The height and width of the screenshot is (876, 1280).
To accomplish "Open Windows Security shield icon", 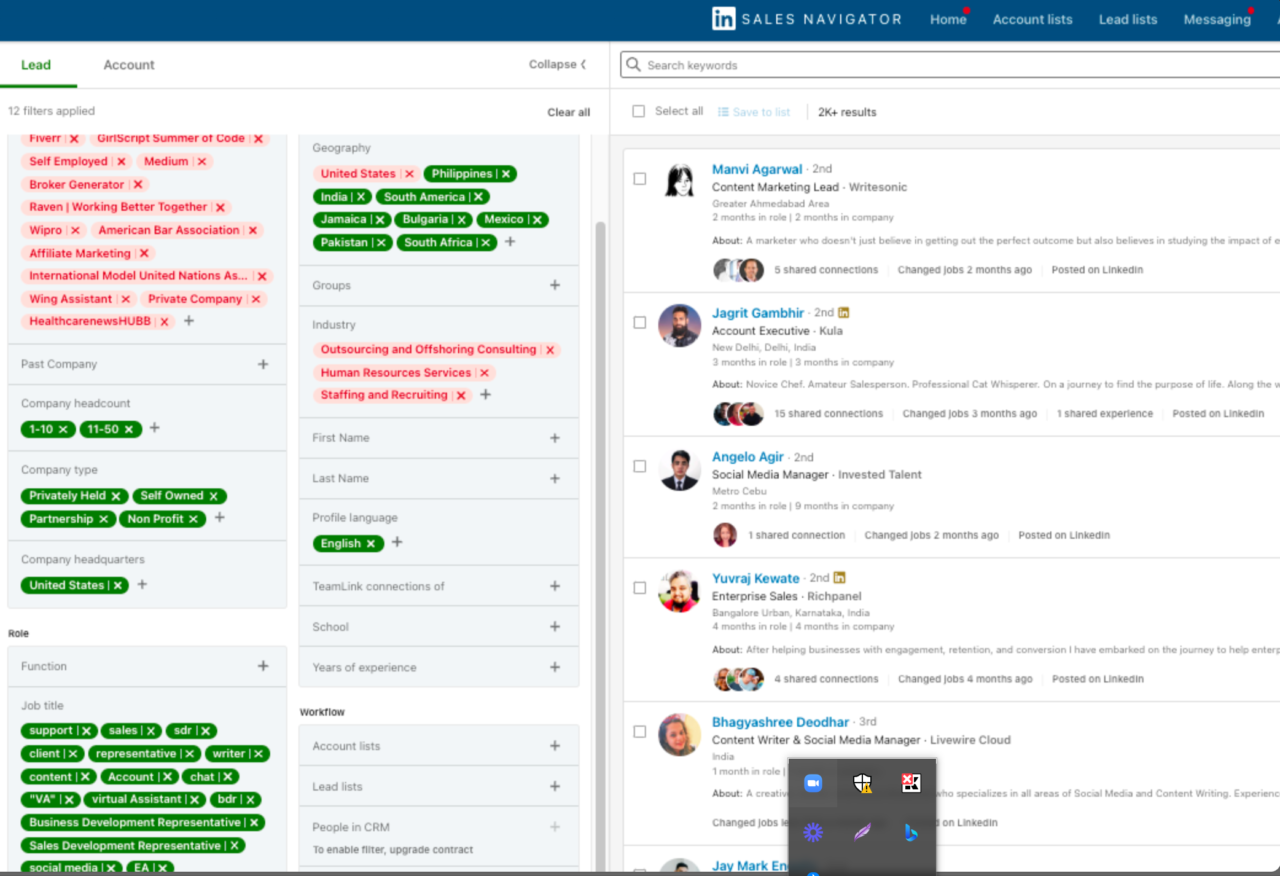I will pyautogui.click(x=862, y=782).
